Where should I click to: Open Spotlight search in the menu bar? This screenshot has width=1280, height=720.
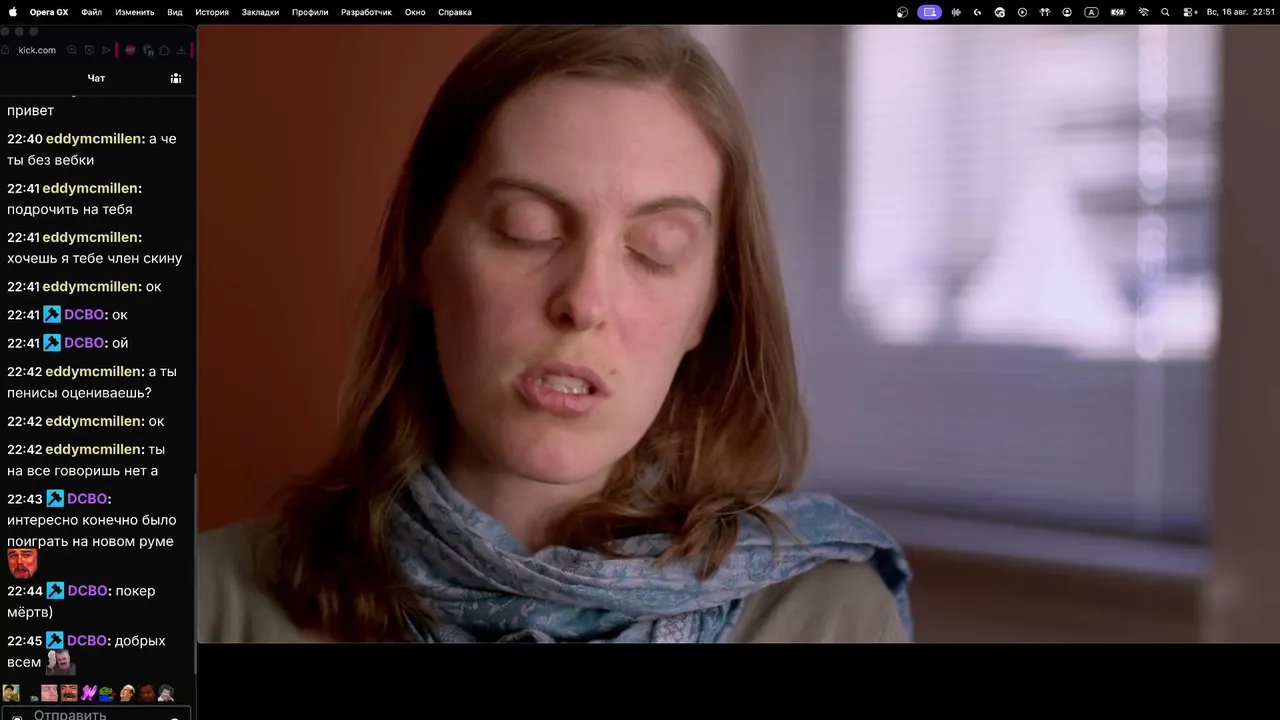click(x=1165, y=12)
